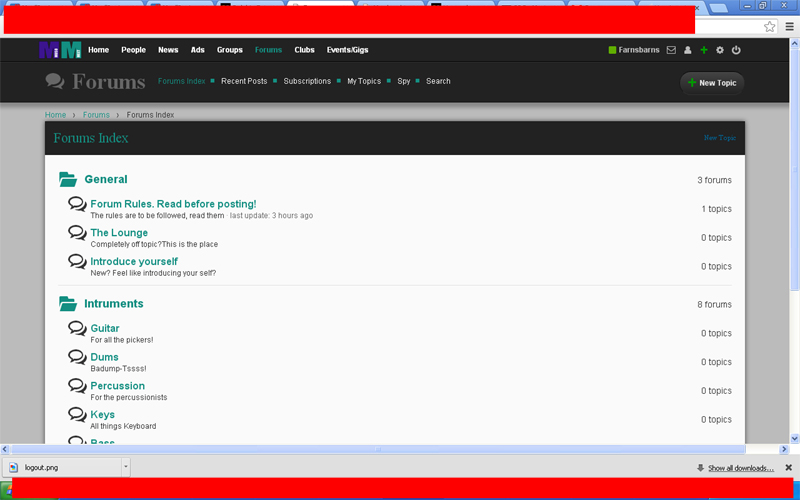
Task: Click the green plus icon in top bar
Action: [703, 50]
